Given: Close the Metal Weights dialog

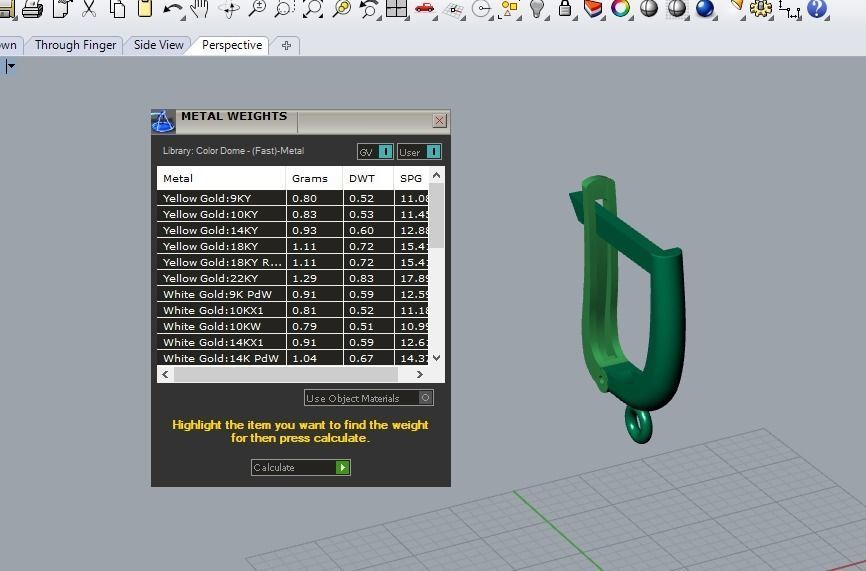Looking at the screenshot, I should point(440,120).
